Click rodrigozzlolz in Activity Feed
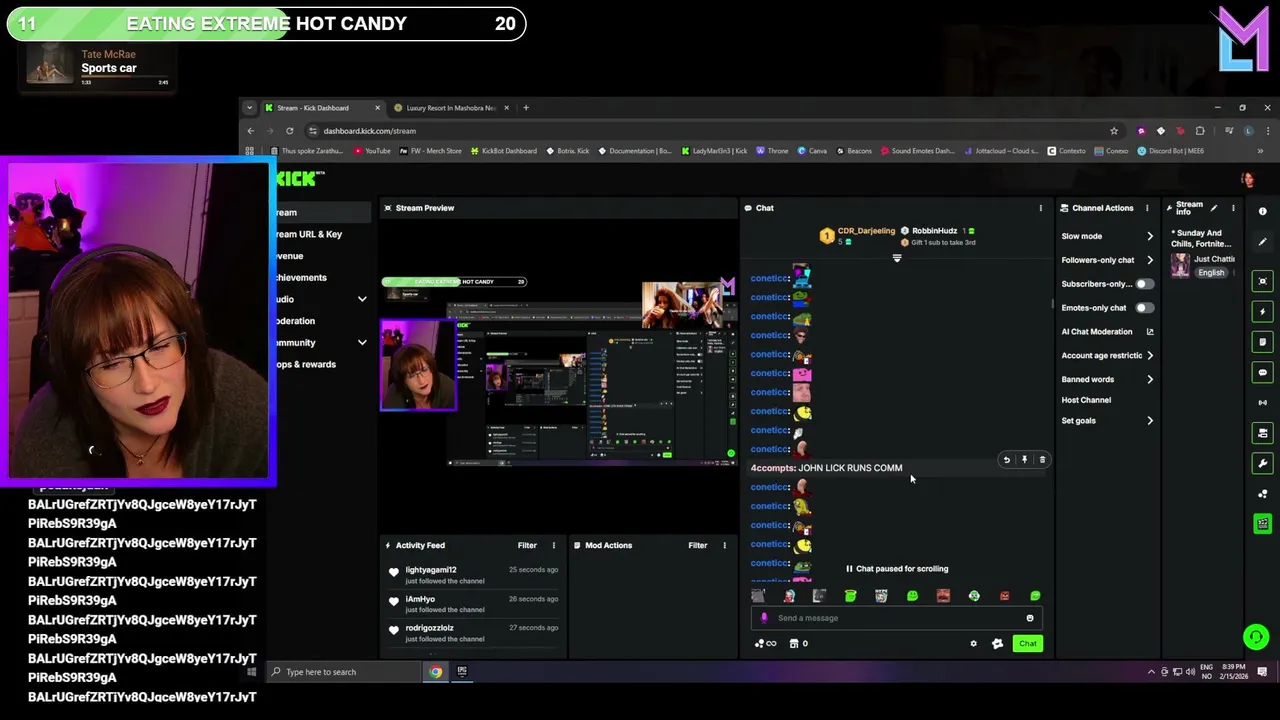Screen dimensions: 1280x720 [429, 628]
